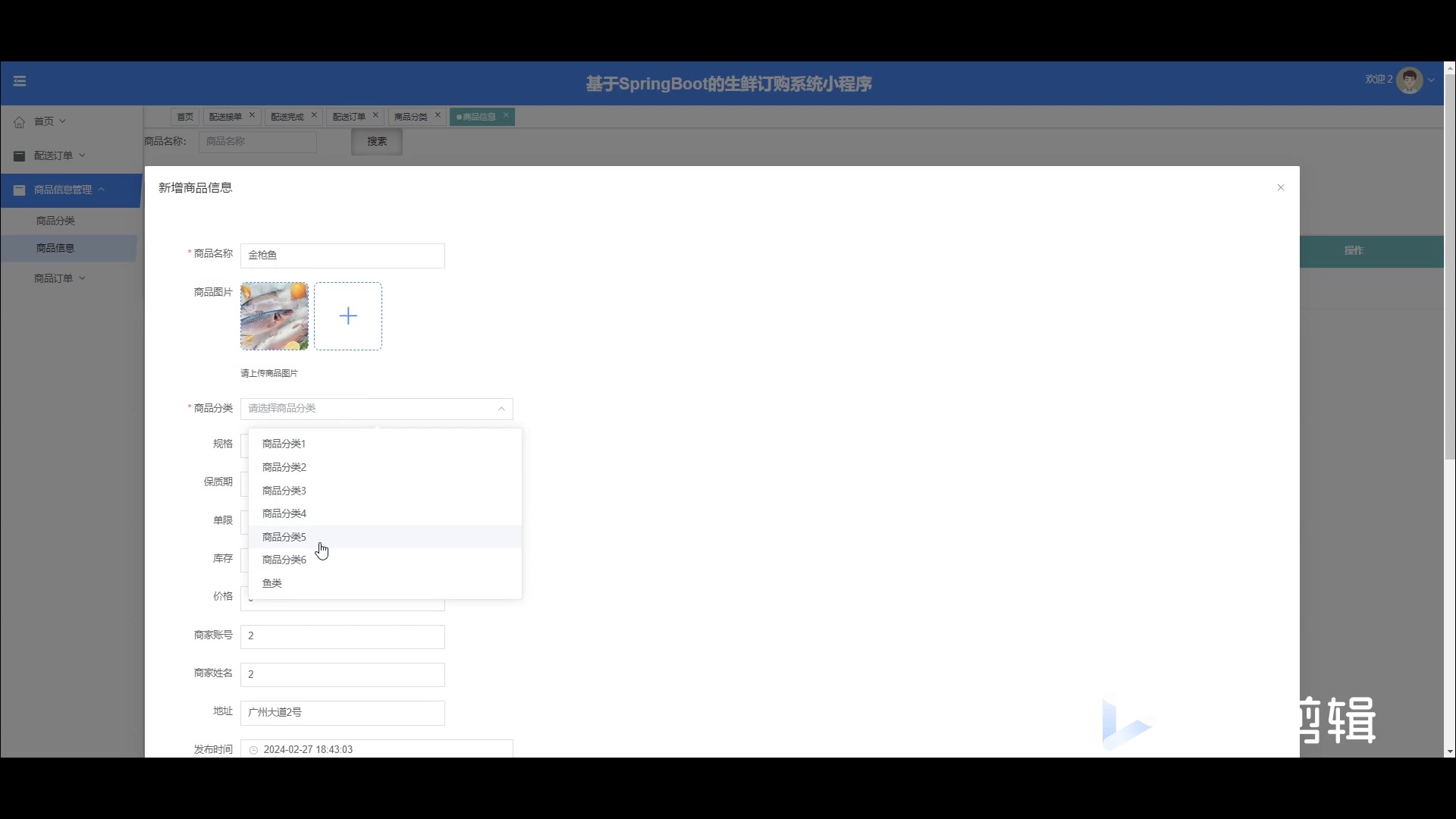Choose 商品分类2 from the dropdown
This screenshot has height=819, width=1456.
pyautogui.click(x=385, y=467)
